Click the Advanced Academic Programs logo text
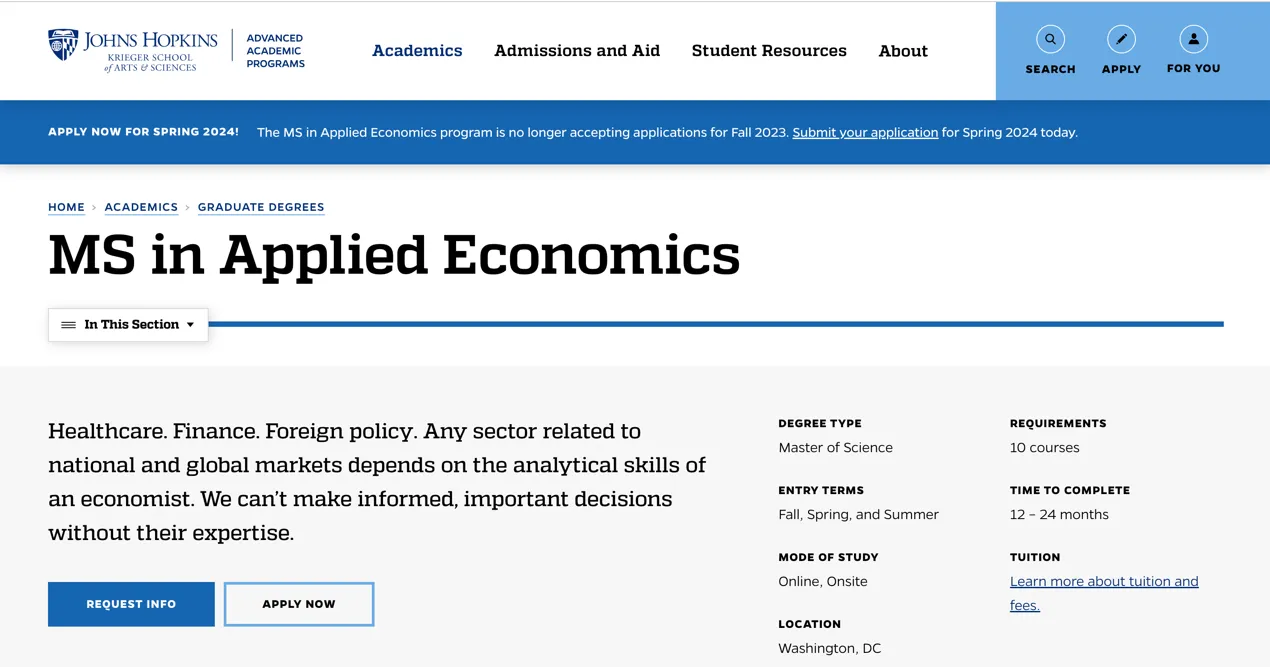1270x667 pixels. click(x=275, y=51)
